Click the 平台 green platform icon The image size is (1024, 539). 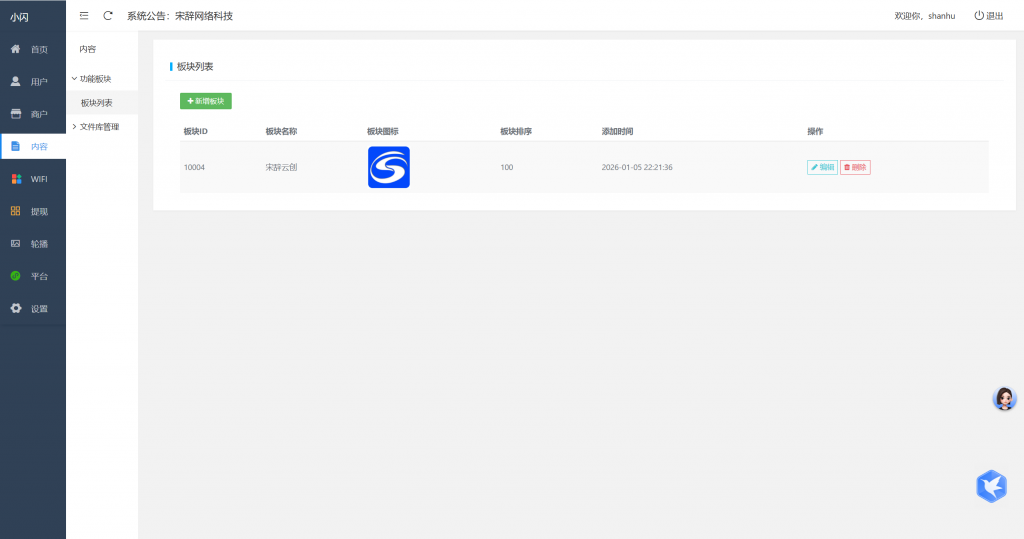[16, 276]
